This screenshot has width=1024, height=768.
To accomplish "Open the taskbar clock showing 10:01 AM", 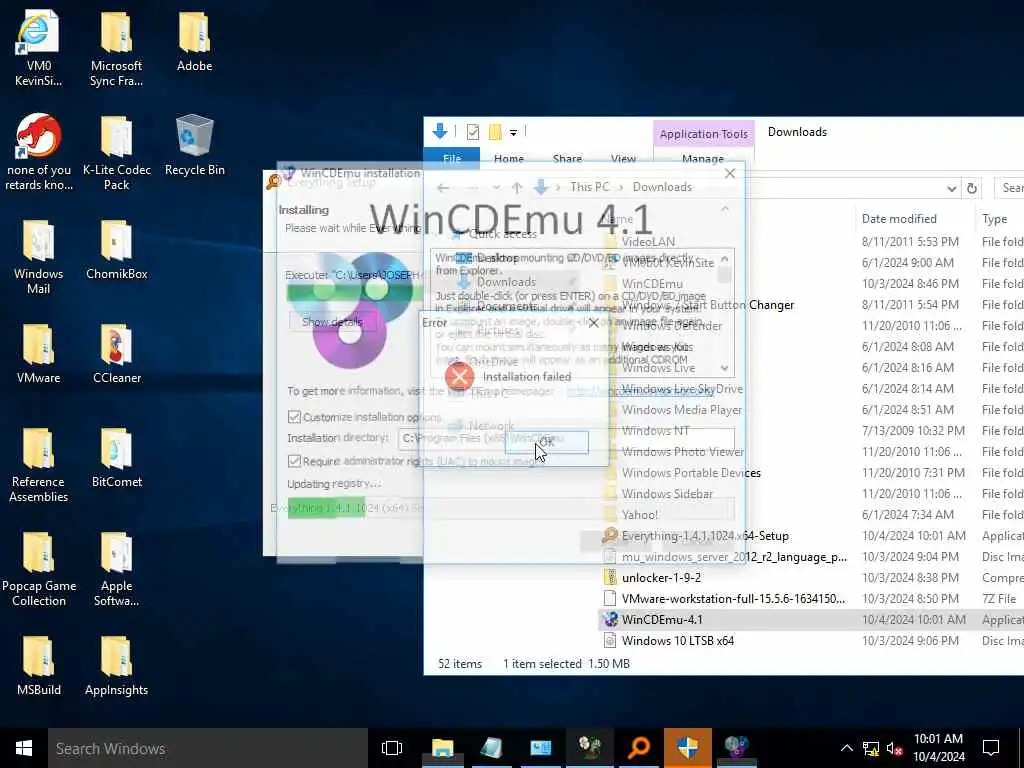I will coord(938,748).
